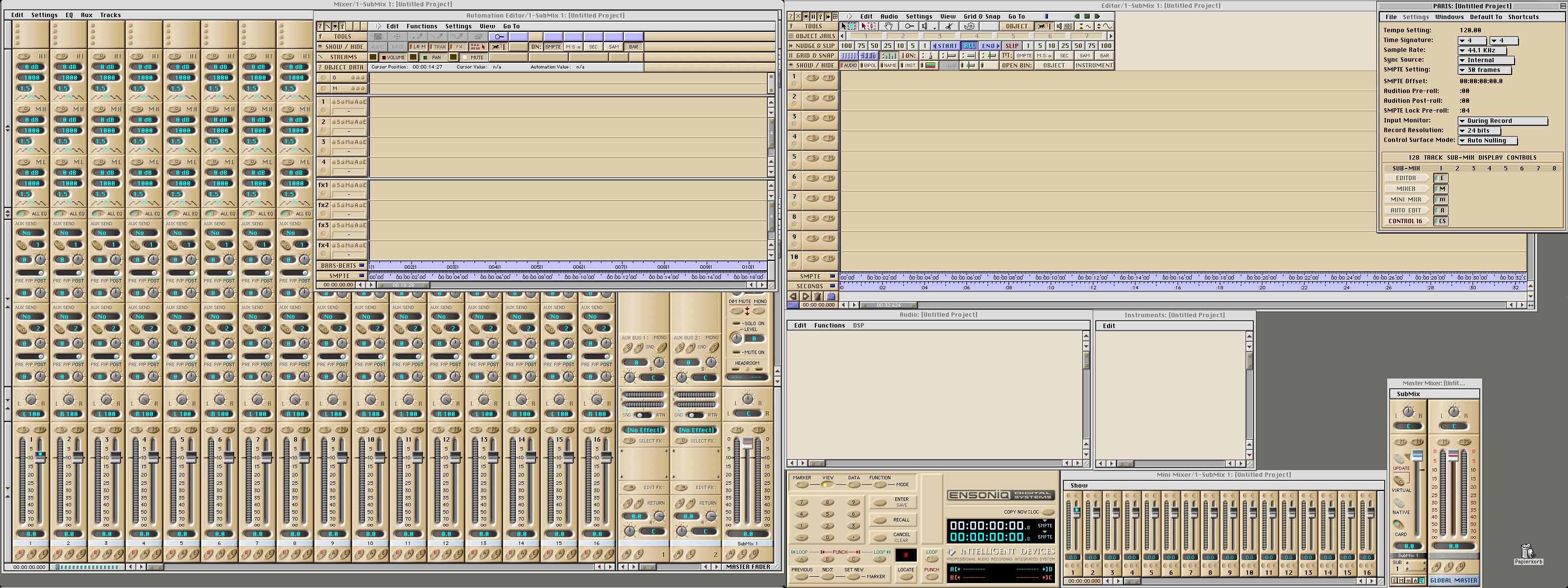Click the question mark help icon in Editor

pos(791,17)
